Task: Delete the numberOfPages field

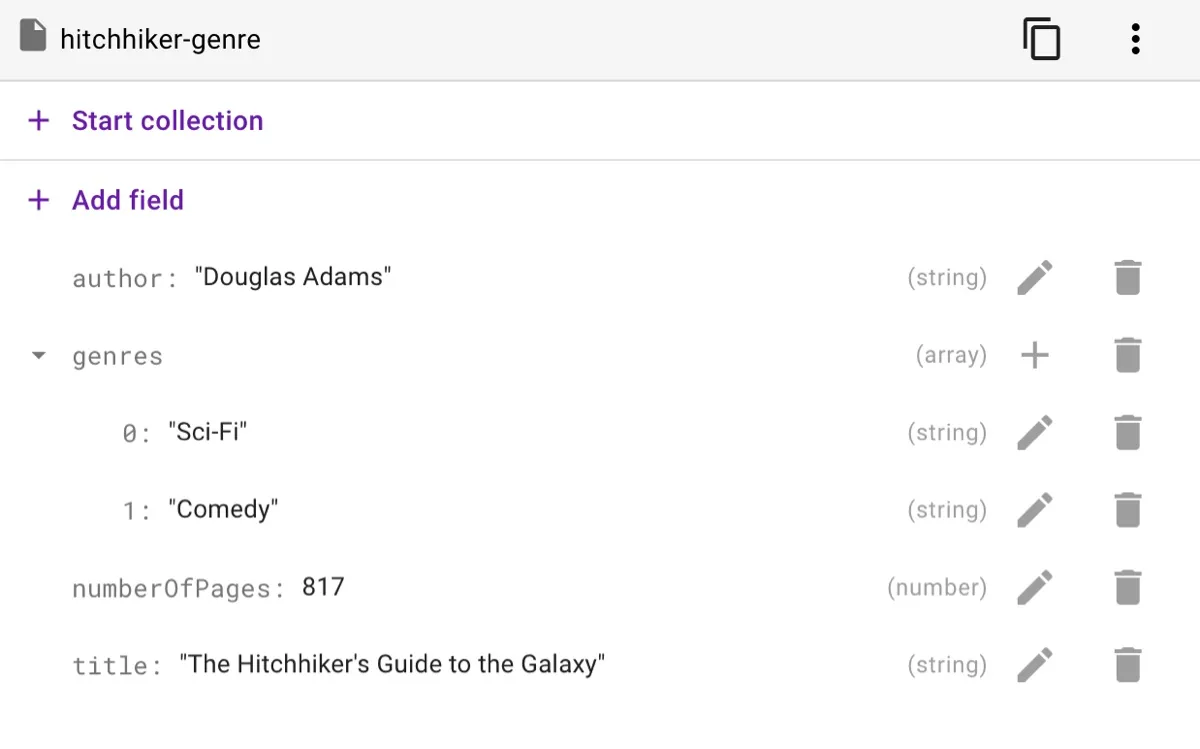Action: click(1127, 587)
